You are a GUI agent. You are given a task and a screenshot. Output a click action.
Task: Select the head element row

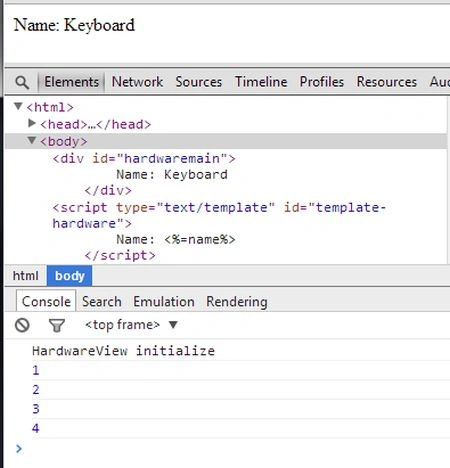click(95, 124)
